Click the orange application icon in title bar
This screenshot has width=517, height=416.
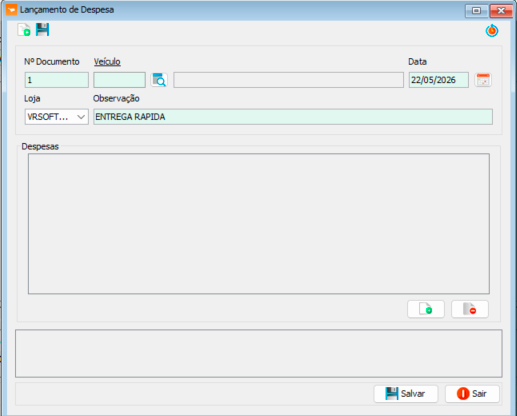point(11,10)
